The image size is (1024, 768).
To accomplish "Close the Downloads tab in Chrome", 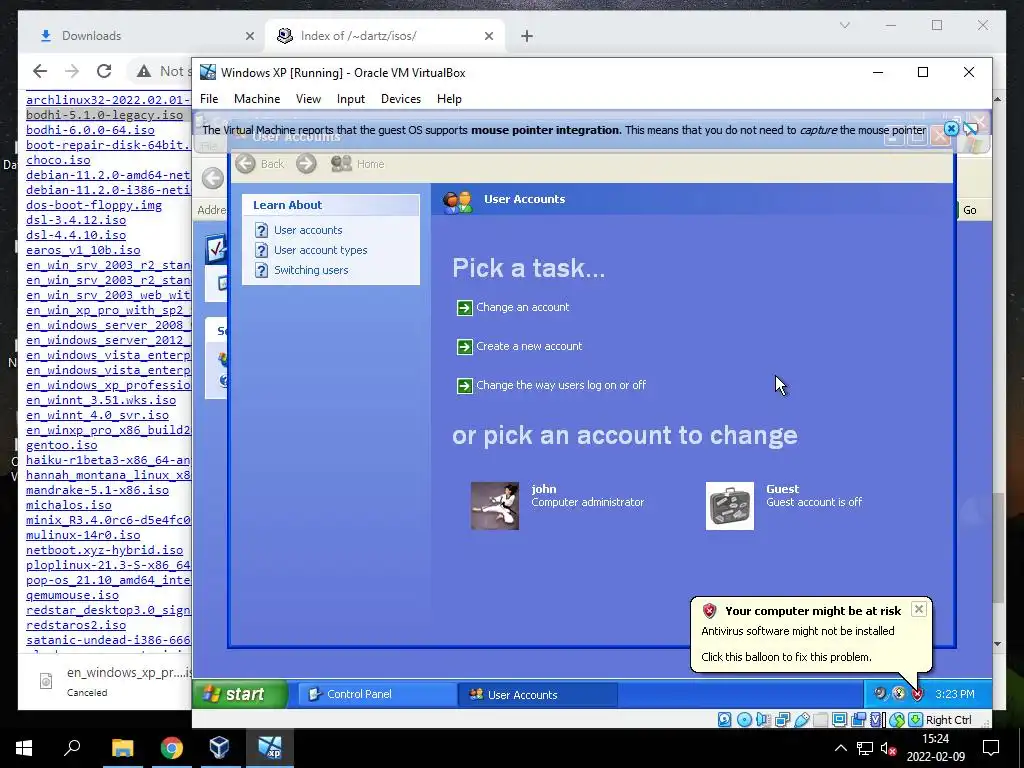I will 249,36.
